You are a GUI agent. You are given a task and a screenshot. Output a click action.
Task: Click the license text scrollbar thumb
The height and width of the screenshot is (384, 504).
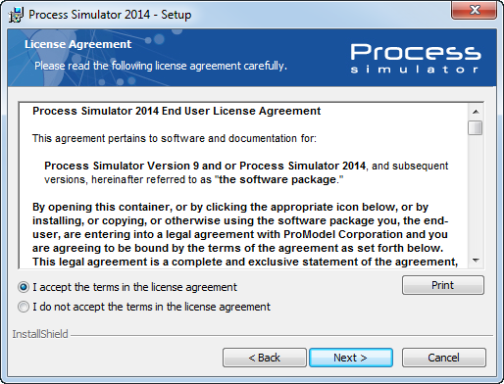tap(475, 128)
